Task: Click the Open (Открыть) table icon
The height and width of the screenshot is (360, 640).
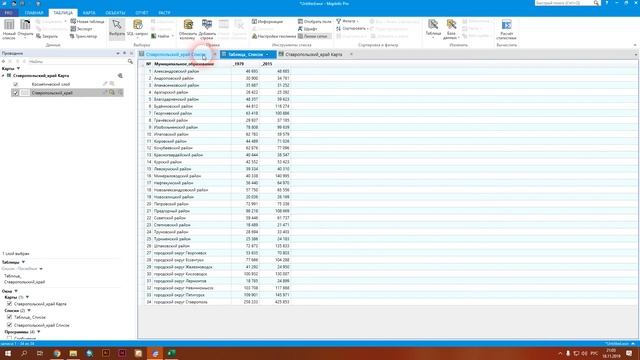Action: click(x=25, y=28)
